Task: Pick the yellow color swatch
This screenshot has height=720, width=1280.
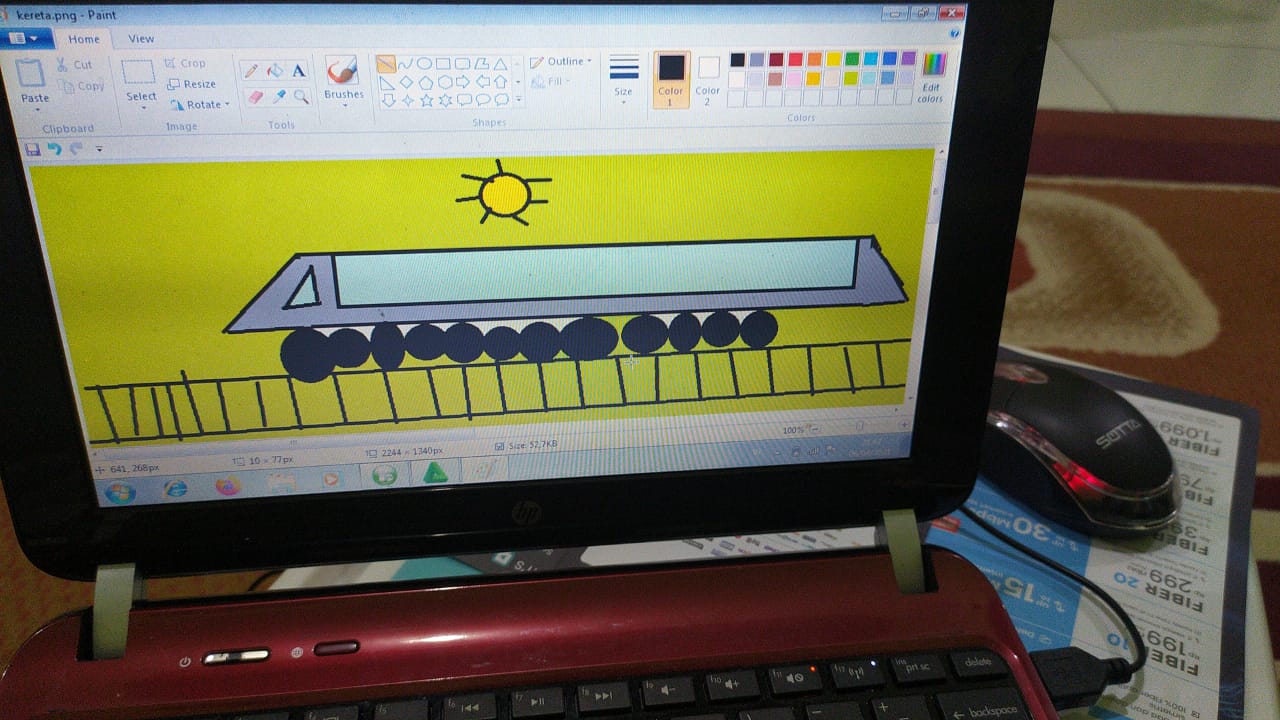Action: (x=833, y=59)
